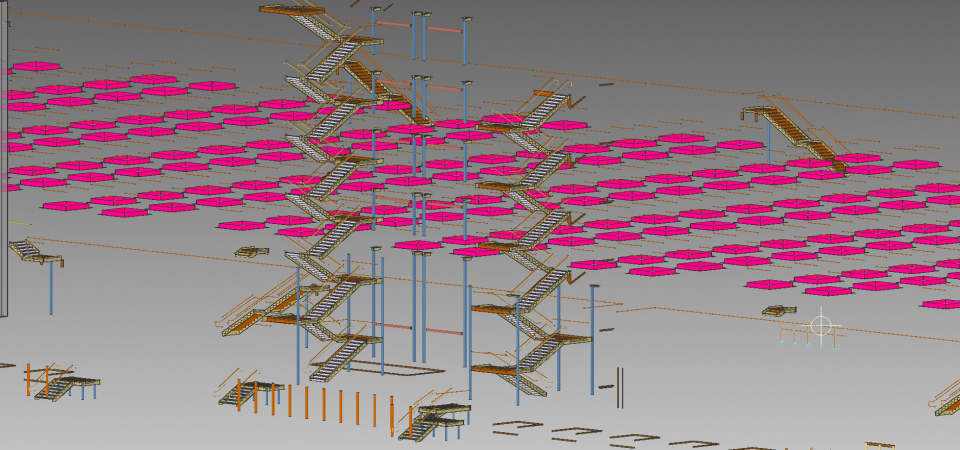This screenshot has height=450, width=960.
Task: Click the white crosshair target marker
Action: pyautogui.click(x=821, y=325)
